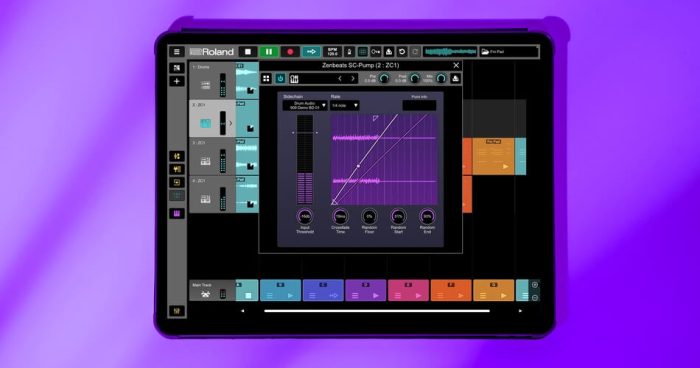Go to next preset with right chevron

[x=353, y=79]
